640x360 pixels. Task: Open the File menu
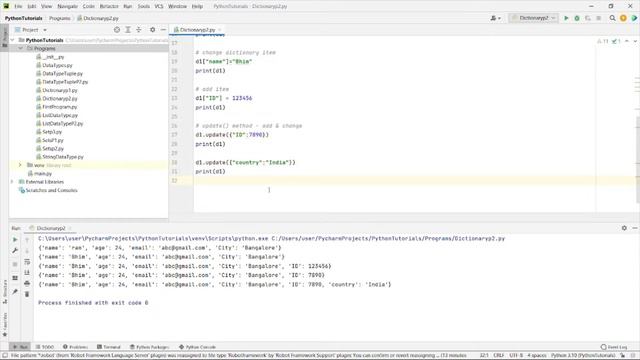click(18, 6)
